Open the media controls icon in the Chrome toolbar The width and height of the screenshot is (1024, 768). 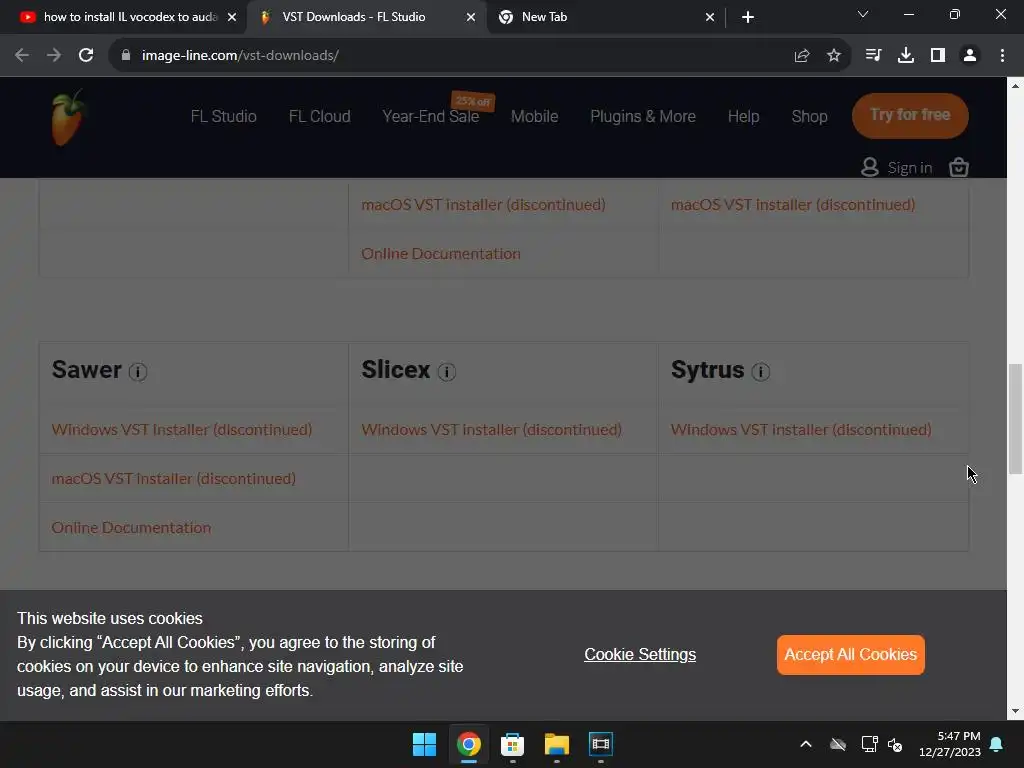pos(873,56)
